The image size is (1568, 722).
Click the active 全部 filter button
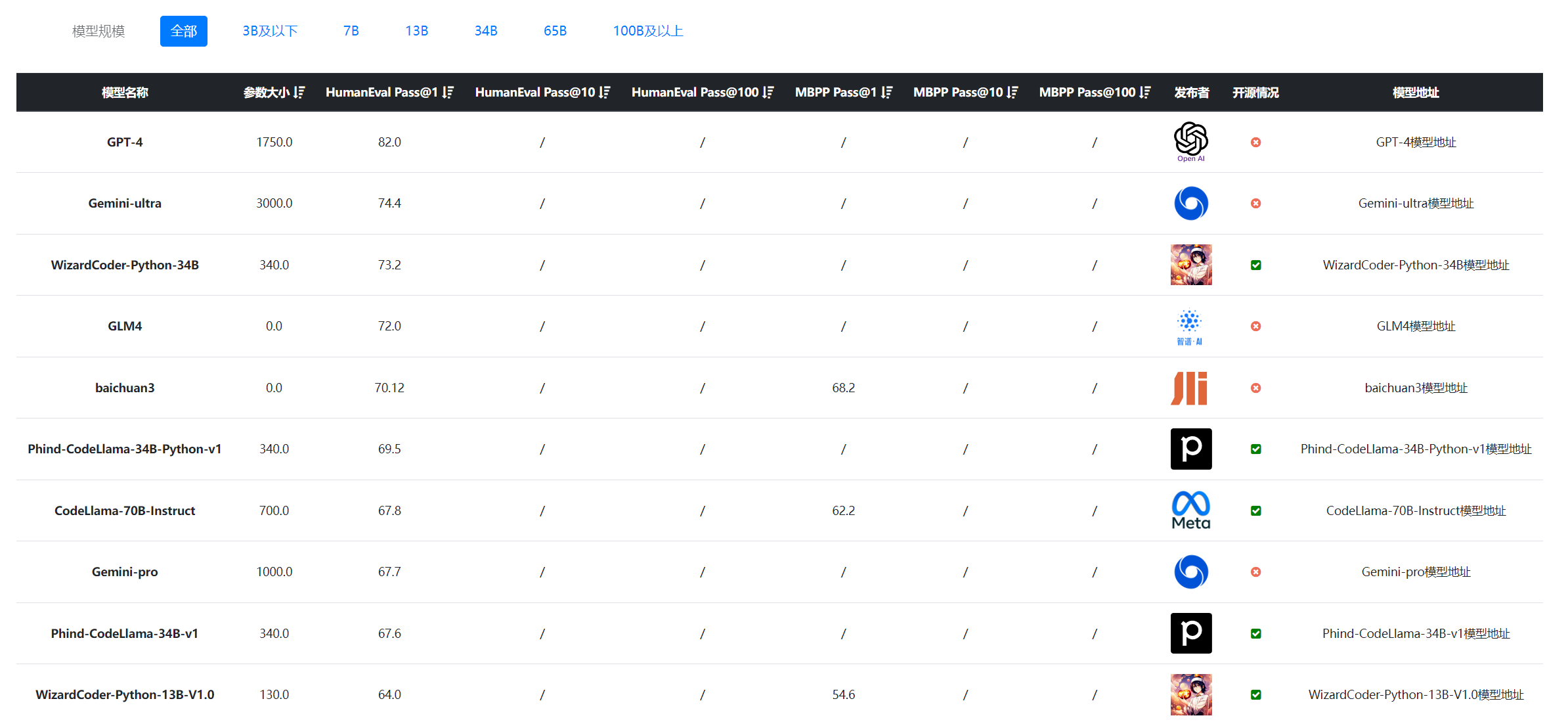184,31
